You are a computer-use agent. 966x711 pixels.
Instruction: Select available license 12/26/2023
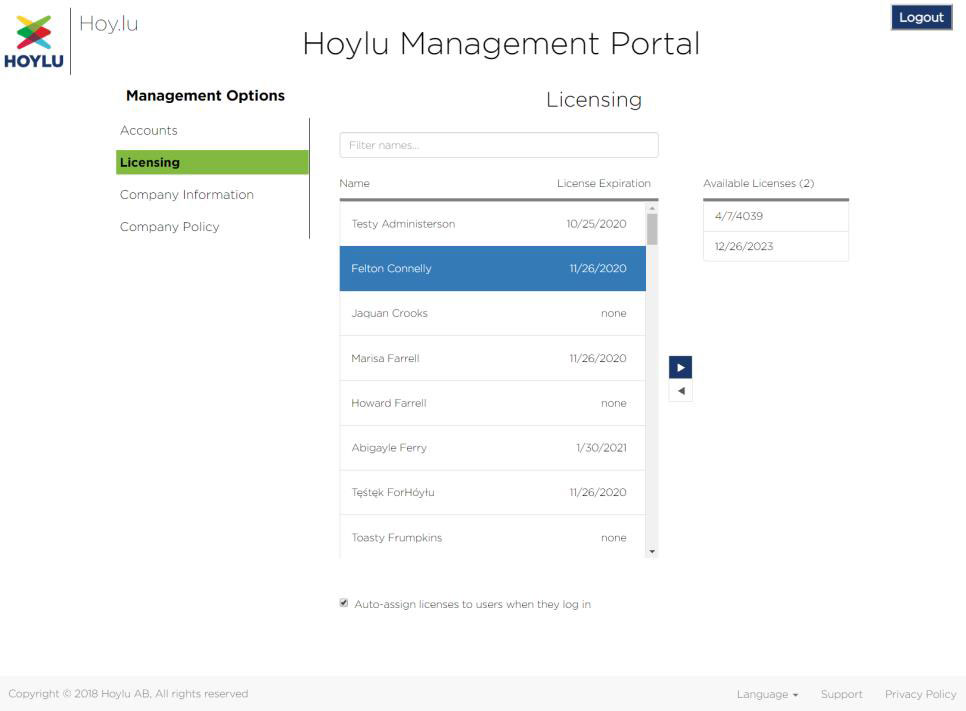point(776,246)
